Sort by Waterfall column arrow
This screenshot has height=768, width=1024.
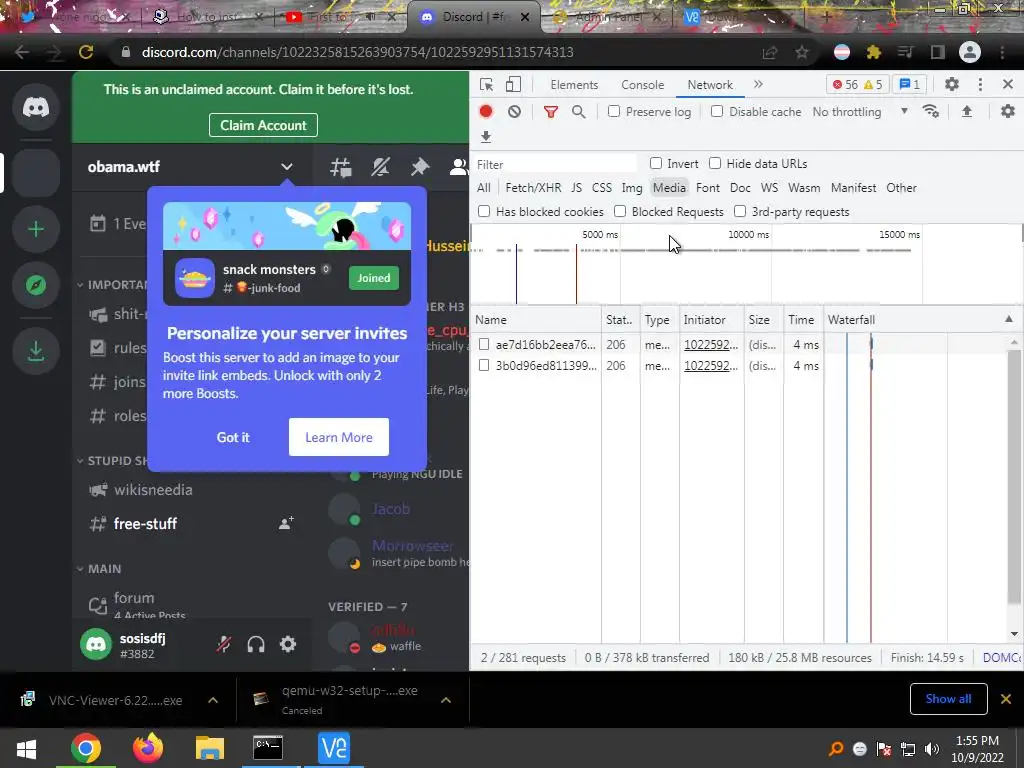1009,319
